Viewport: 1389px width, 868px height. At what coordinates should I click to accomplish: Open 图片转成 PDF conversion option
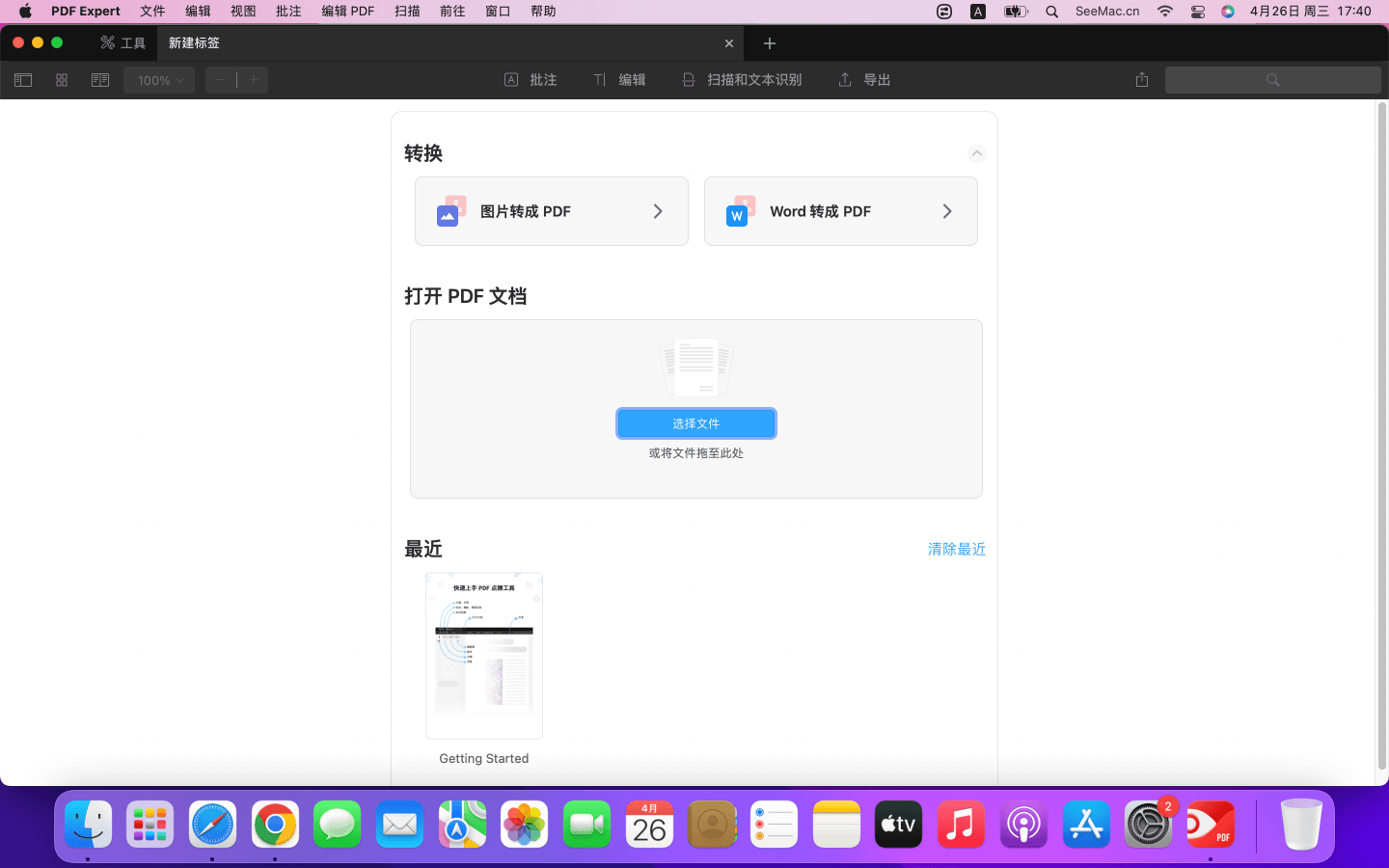(x=552, y=211)
